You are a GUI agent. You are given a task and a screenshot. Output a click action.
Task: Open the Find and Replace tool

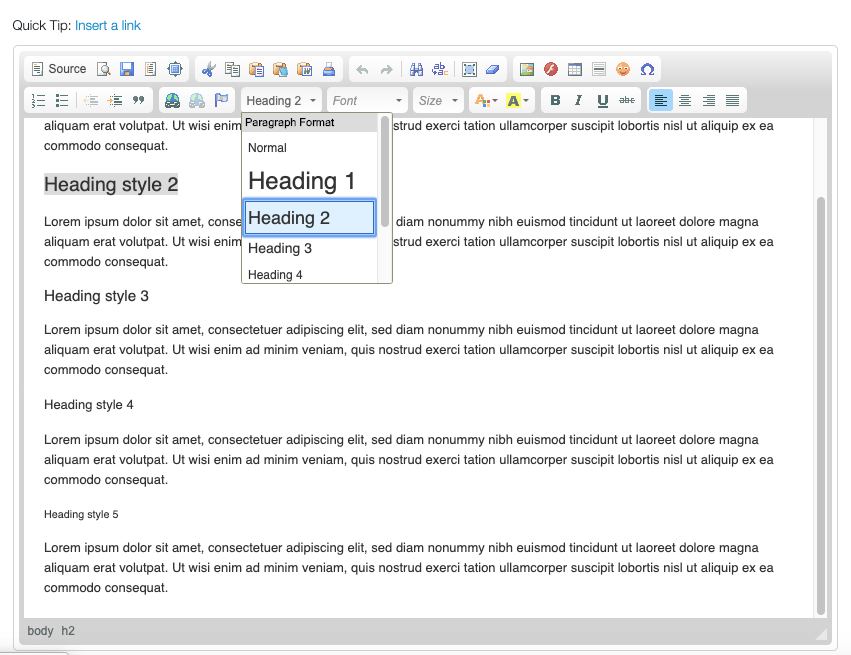(416, 68)
